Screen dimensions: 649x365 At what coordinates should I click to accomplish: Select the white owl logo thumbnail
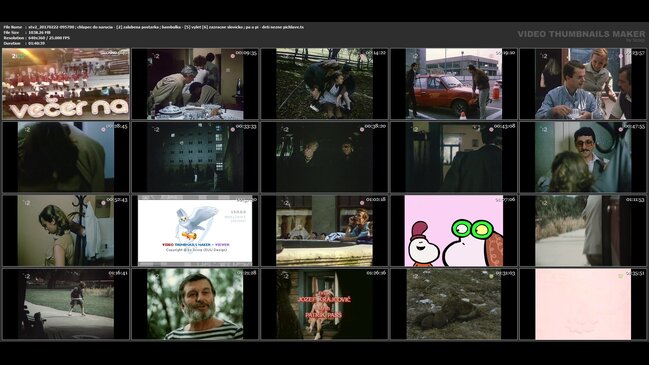click(x=195, y=231)
